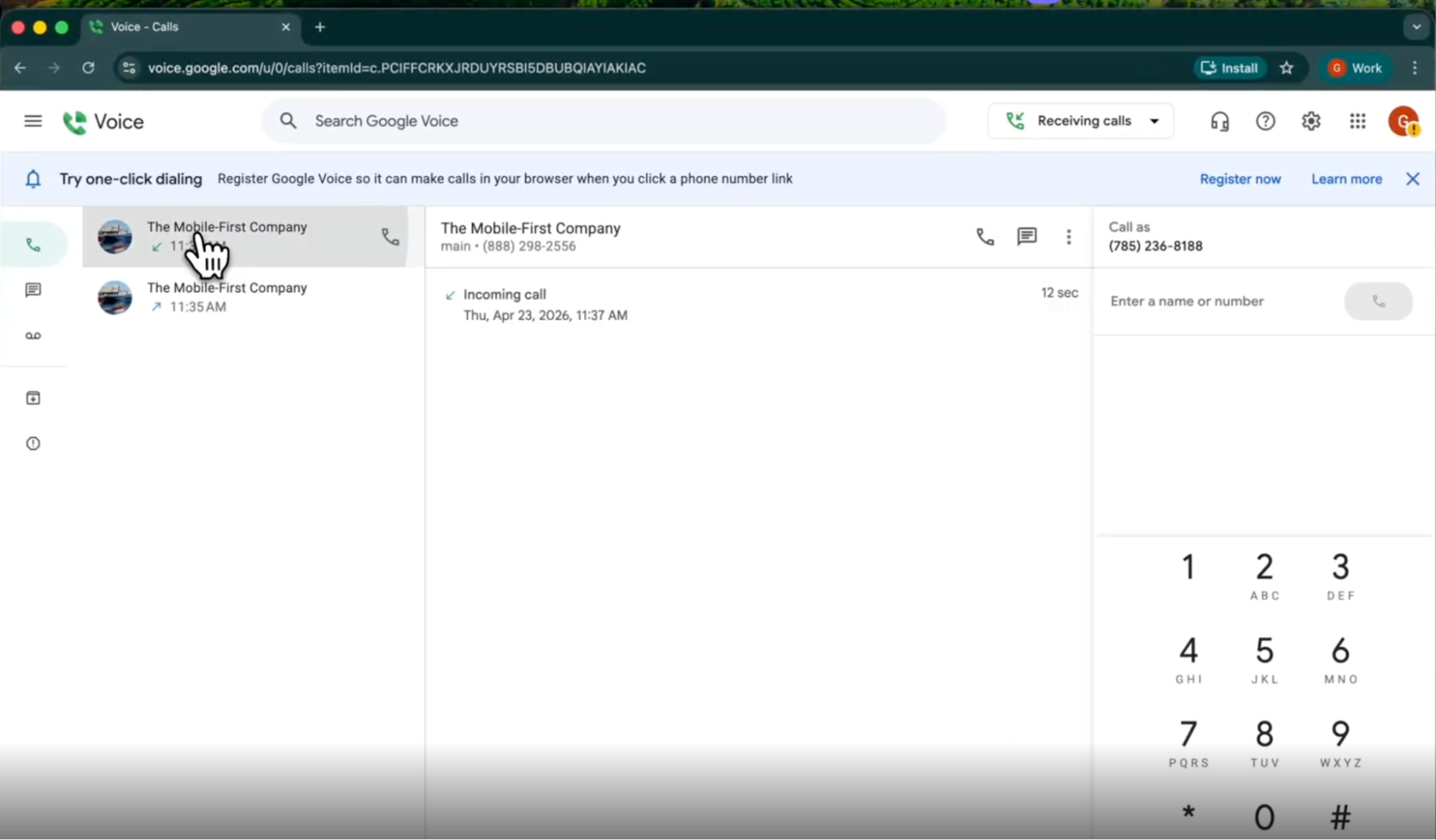Open the Calls tab in sidebar
The height and width of the screenshot is (840, 1436).
(x=33, y=245)
